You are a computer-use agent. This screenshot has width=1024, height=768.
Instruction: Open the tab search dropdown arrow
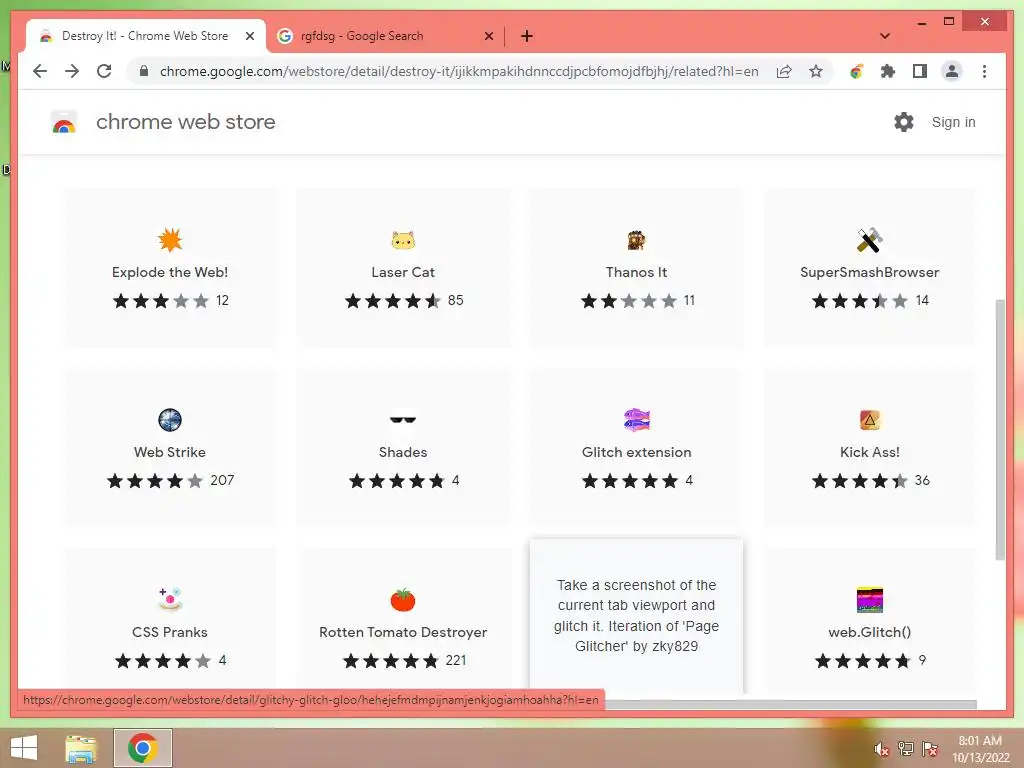(x=885, y=36)
